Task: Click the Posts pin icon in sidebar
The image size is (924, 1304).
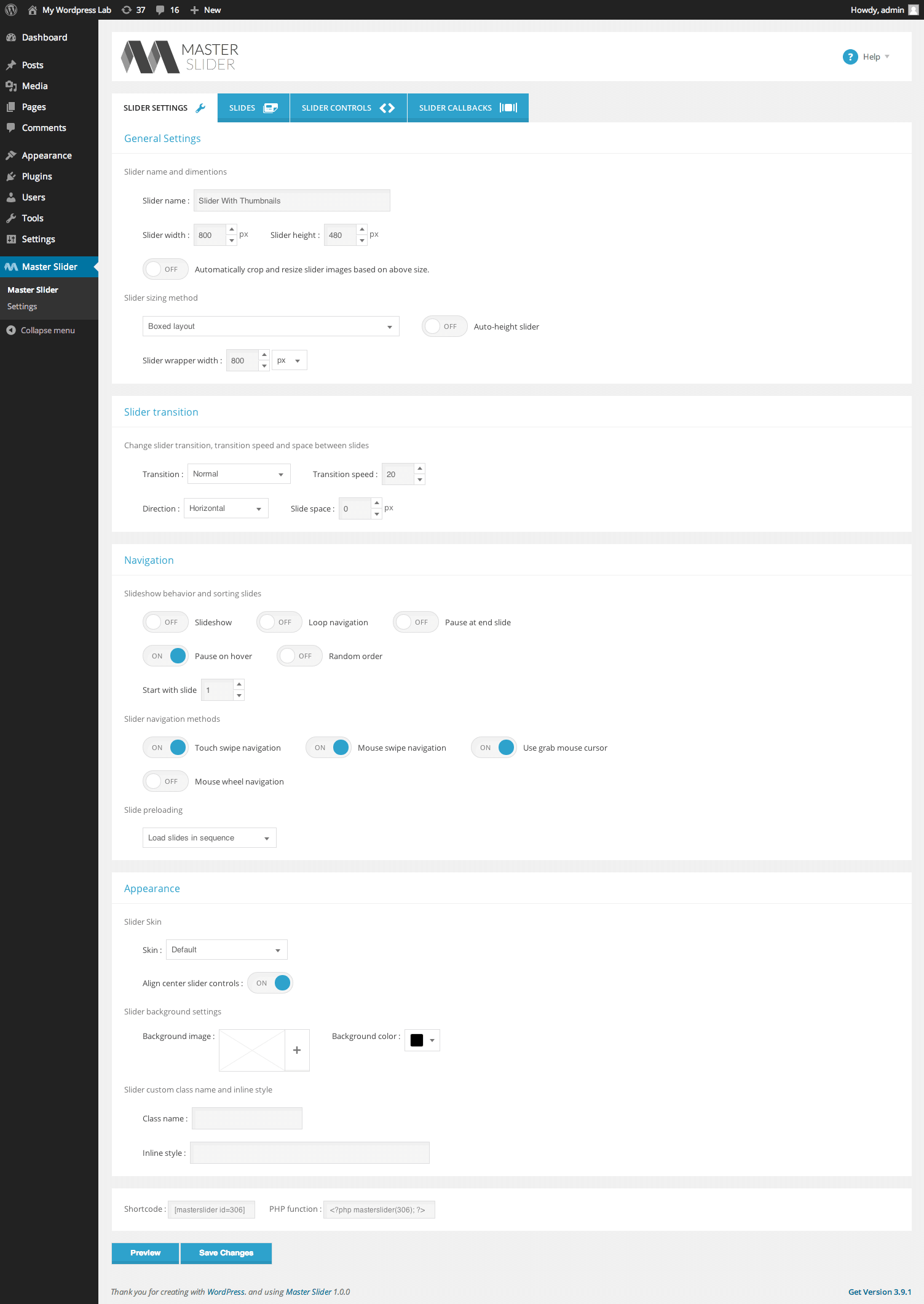Action: (11, 65)
